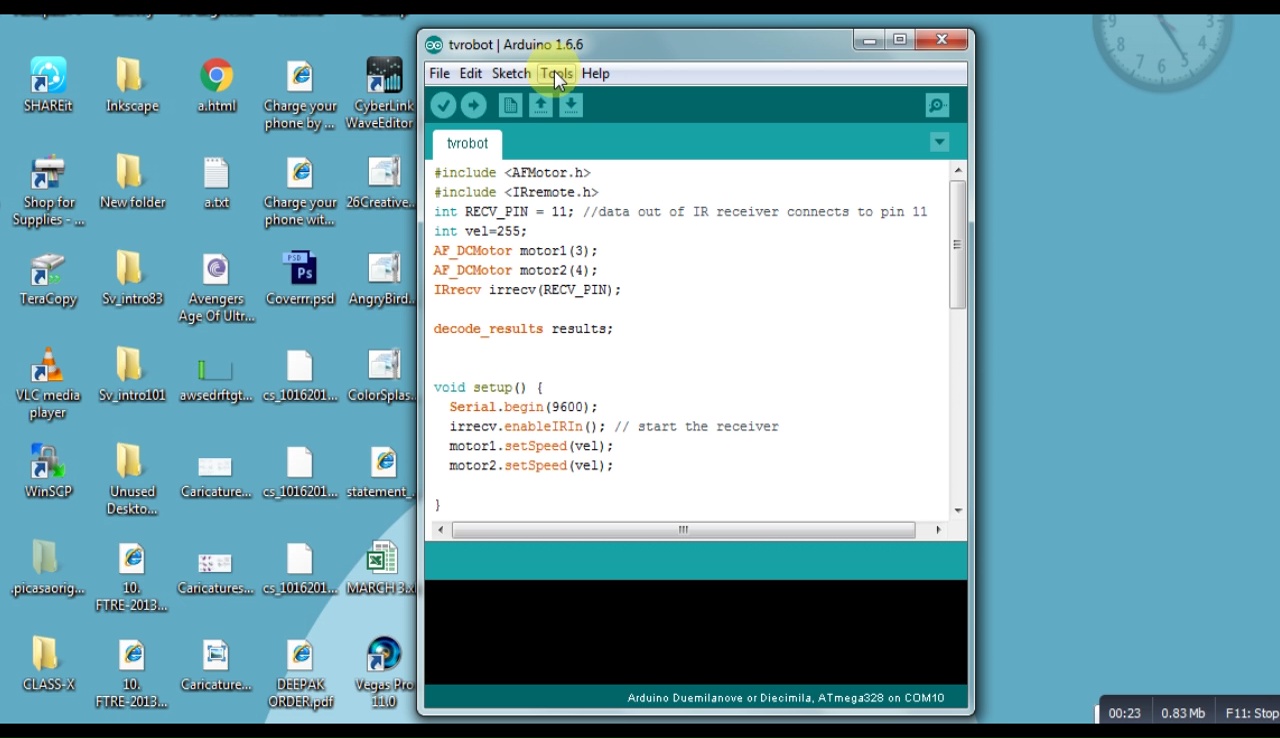Click the decode_results results; line
Image resolution: width=1280 pixels, height=738 pixels.
point(523,329)
